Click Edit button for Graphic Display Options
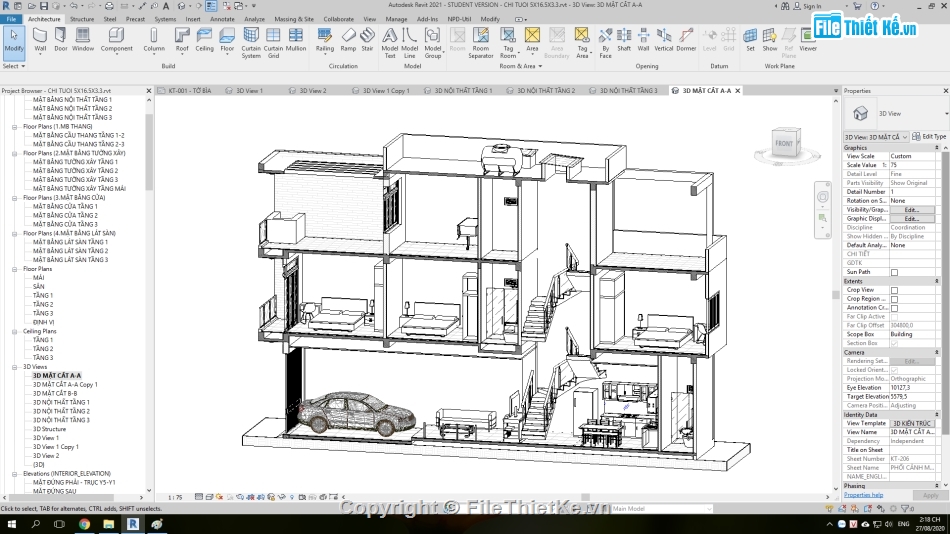Image resolution: width=950 pixels, height=534 pixels. click(x=911, y=219)
